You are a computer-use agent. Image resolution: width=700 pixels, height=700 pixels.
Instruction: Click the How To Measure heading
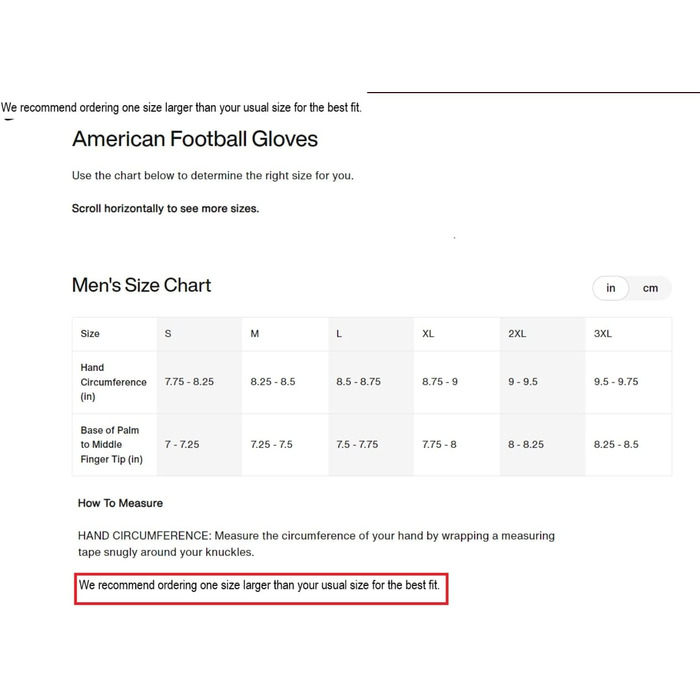pyautogui.click(x=120, y=503)
